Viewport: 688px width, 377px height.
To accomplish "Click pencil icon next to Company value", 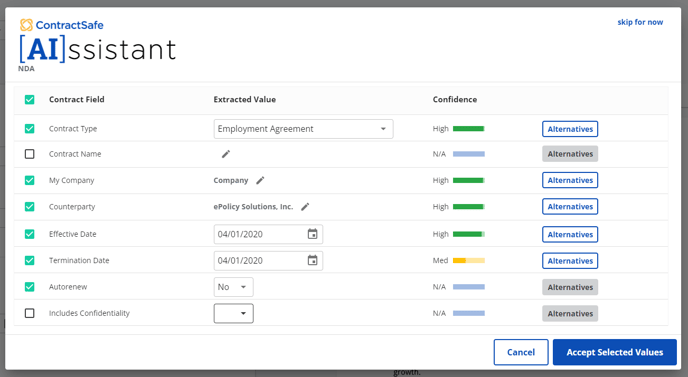I will pos(260,180).
